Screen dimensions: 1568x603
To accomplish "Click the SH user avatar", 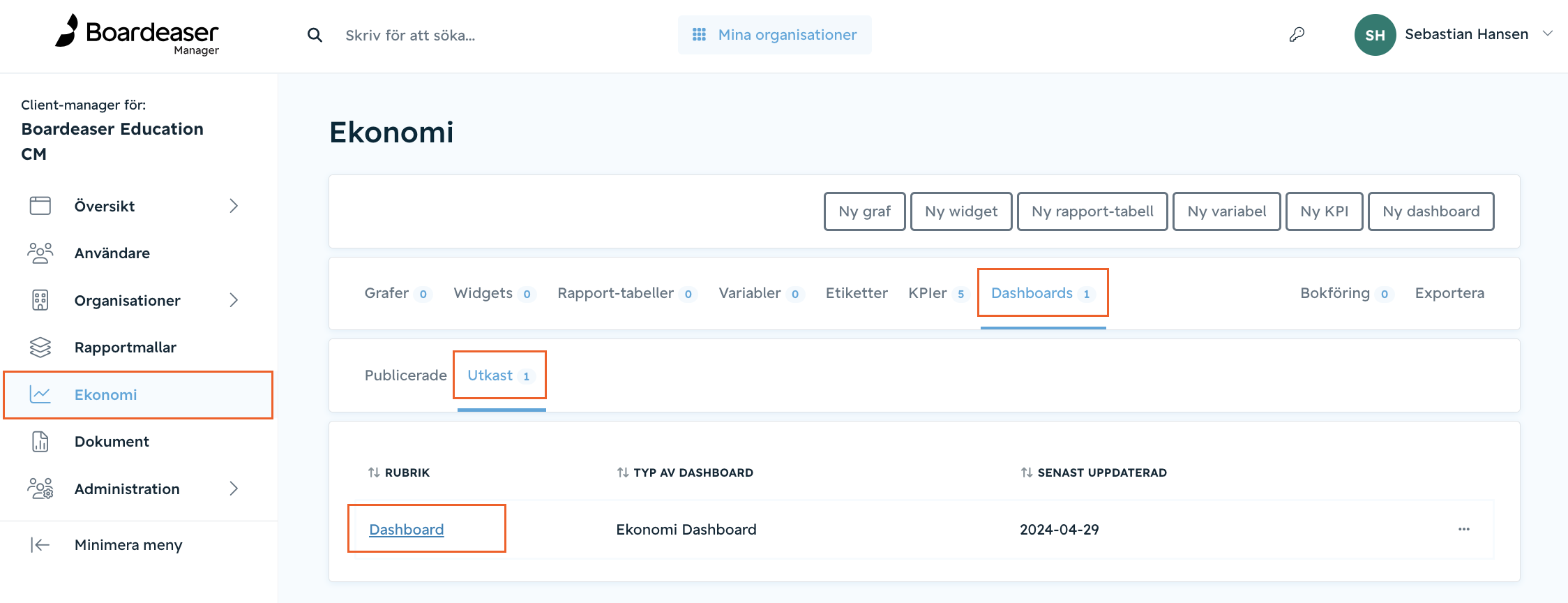I will point(1375,35).
